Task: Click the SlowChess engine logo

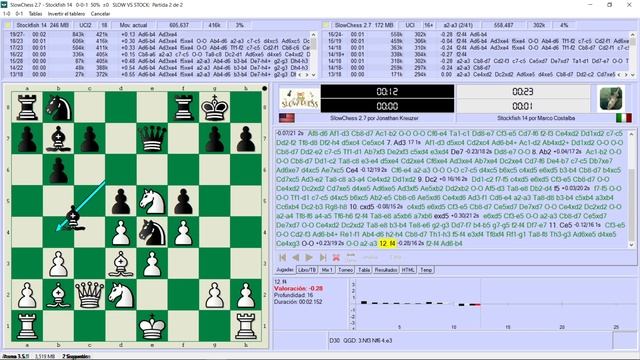Action: [x=299, y=98]
